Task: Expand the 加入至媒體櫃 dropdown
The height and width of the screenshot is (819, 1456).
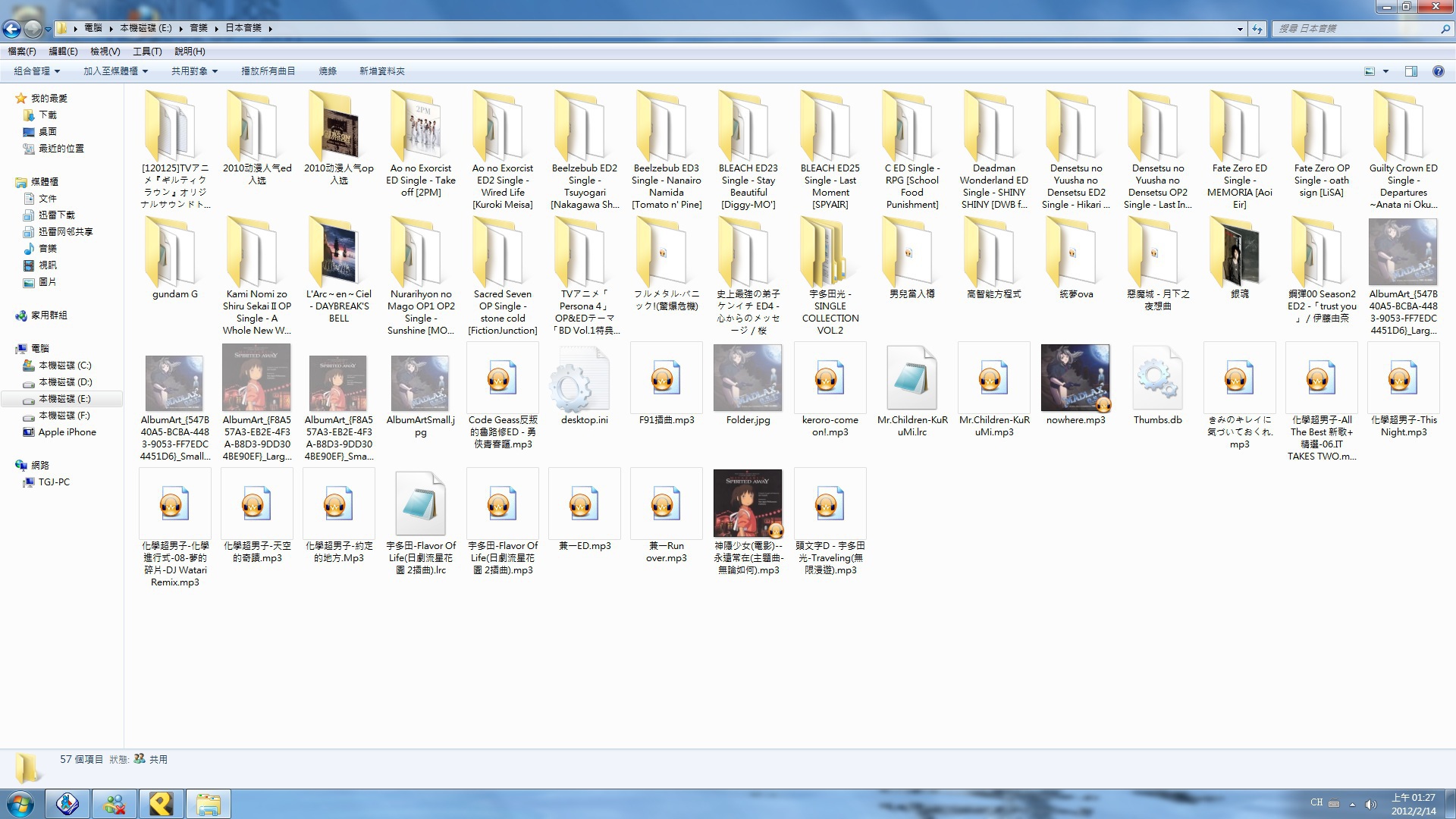Action: (x=115, y=71)
